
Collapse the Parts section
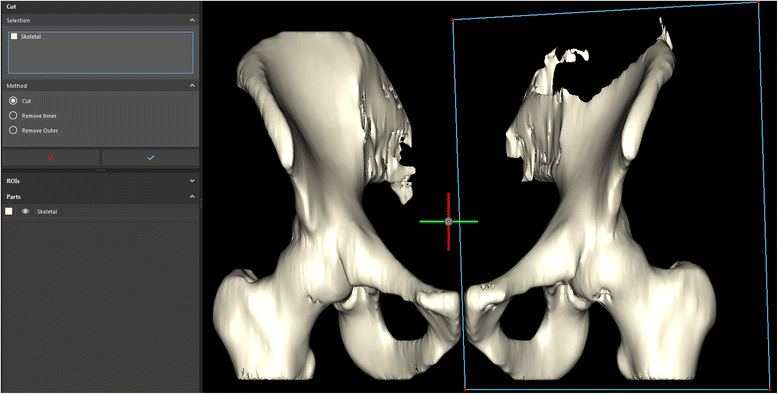[x=192, y=197]
